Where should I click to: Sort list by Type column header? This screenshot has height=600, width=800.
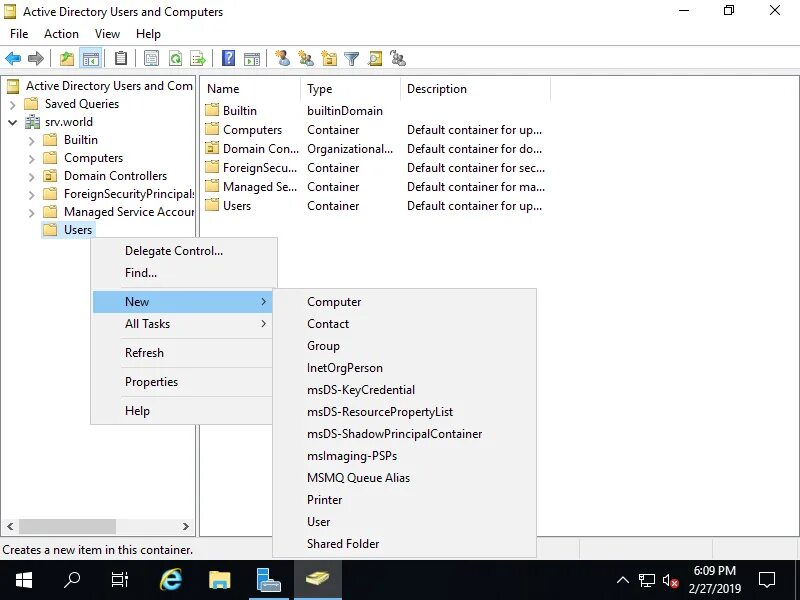[351, 89]
